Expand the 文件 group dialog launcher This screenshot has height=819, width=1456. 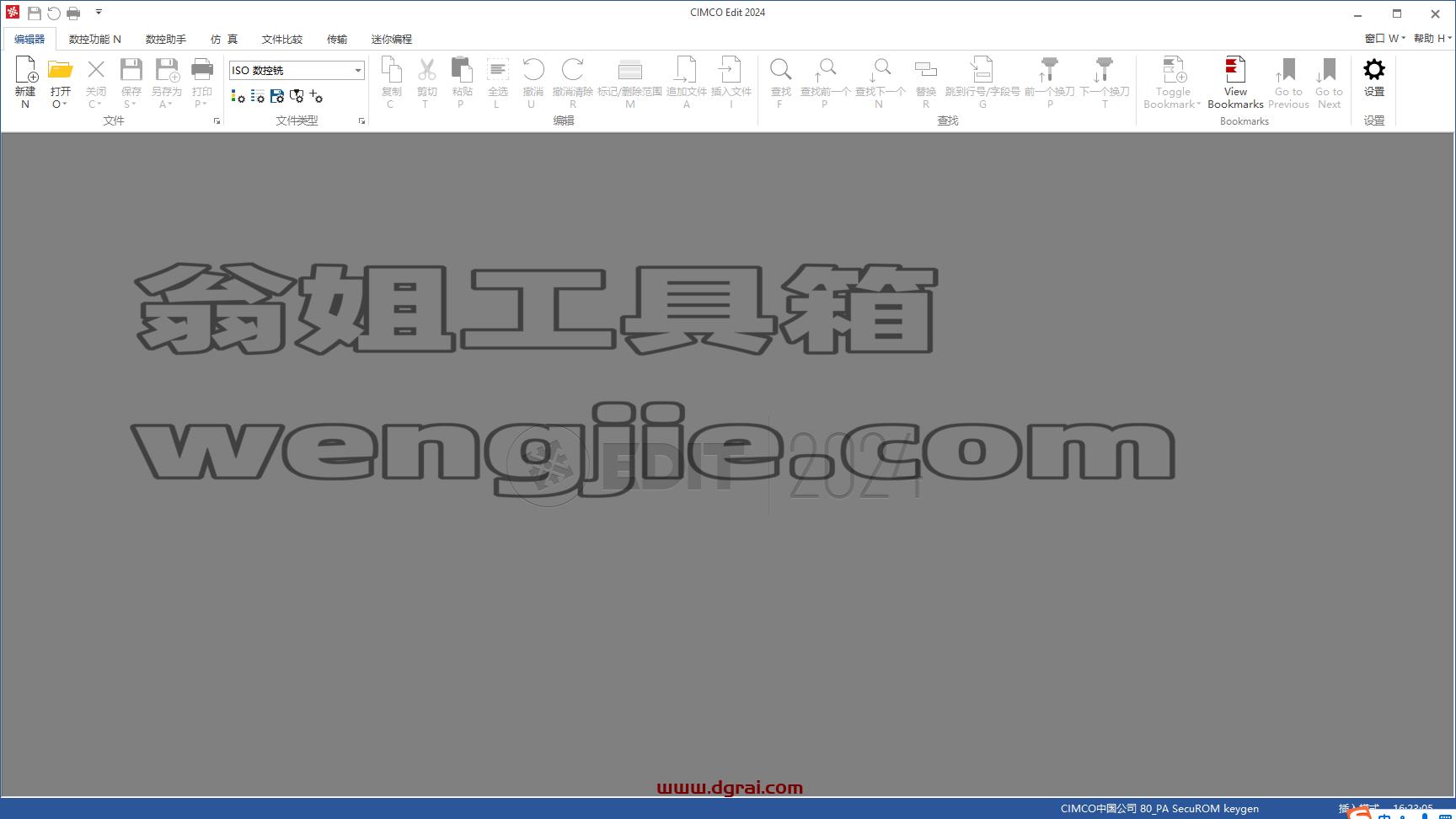coord(217,121)
